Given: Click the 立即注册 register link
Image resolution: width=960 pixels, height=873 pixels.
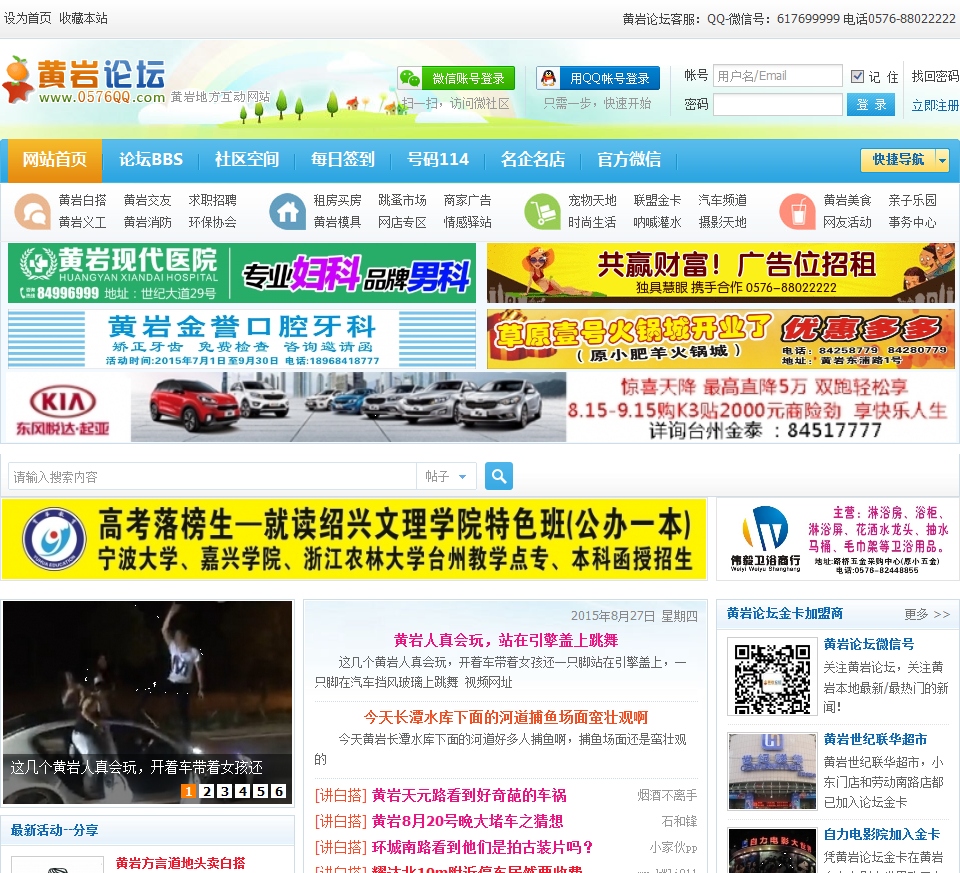Looking at the screenshot, I should 935,105.
